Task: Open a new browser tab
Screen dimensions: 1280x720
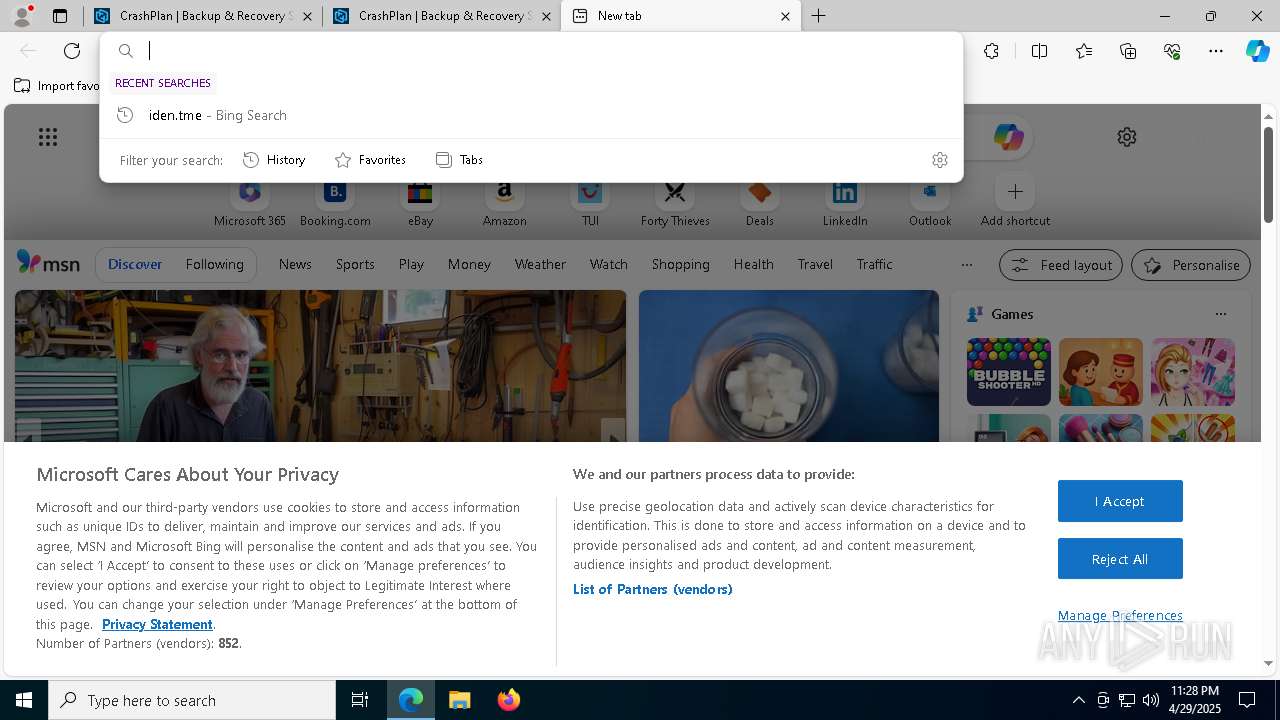Action: click(x=818, y=16)
